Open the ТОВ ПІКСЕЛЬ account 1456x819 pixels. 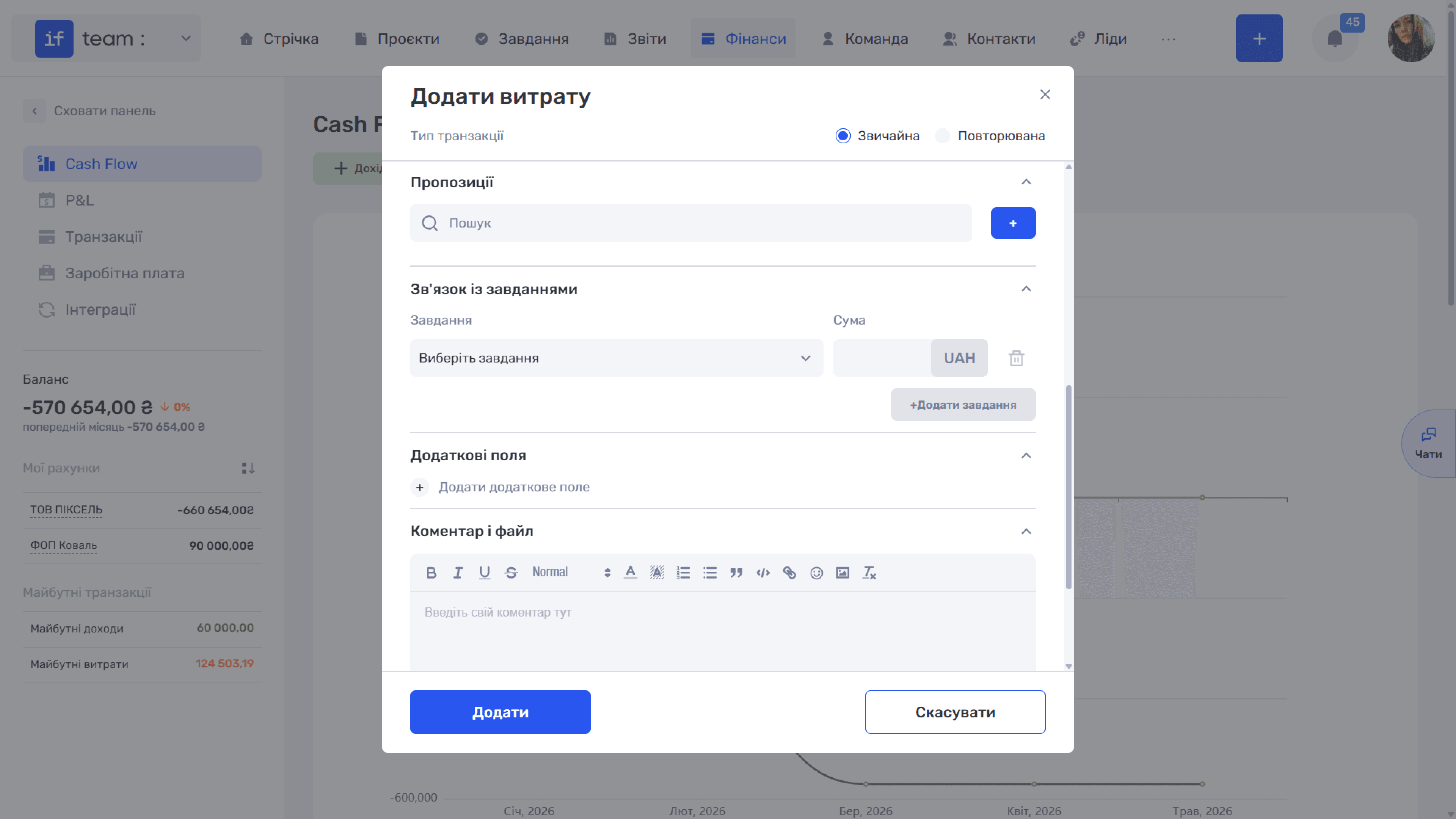(66, 510)
